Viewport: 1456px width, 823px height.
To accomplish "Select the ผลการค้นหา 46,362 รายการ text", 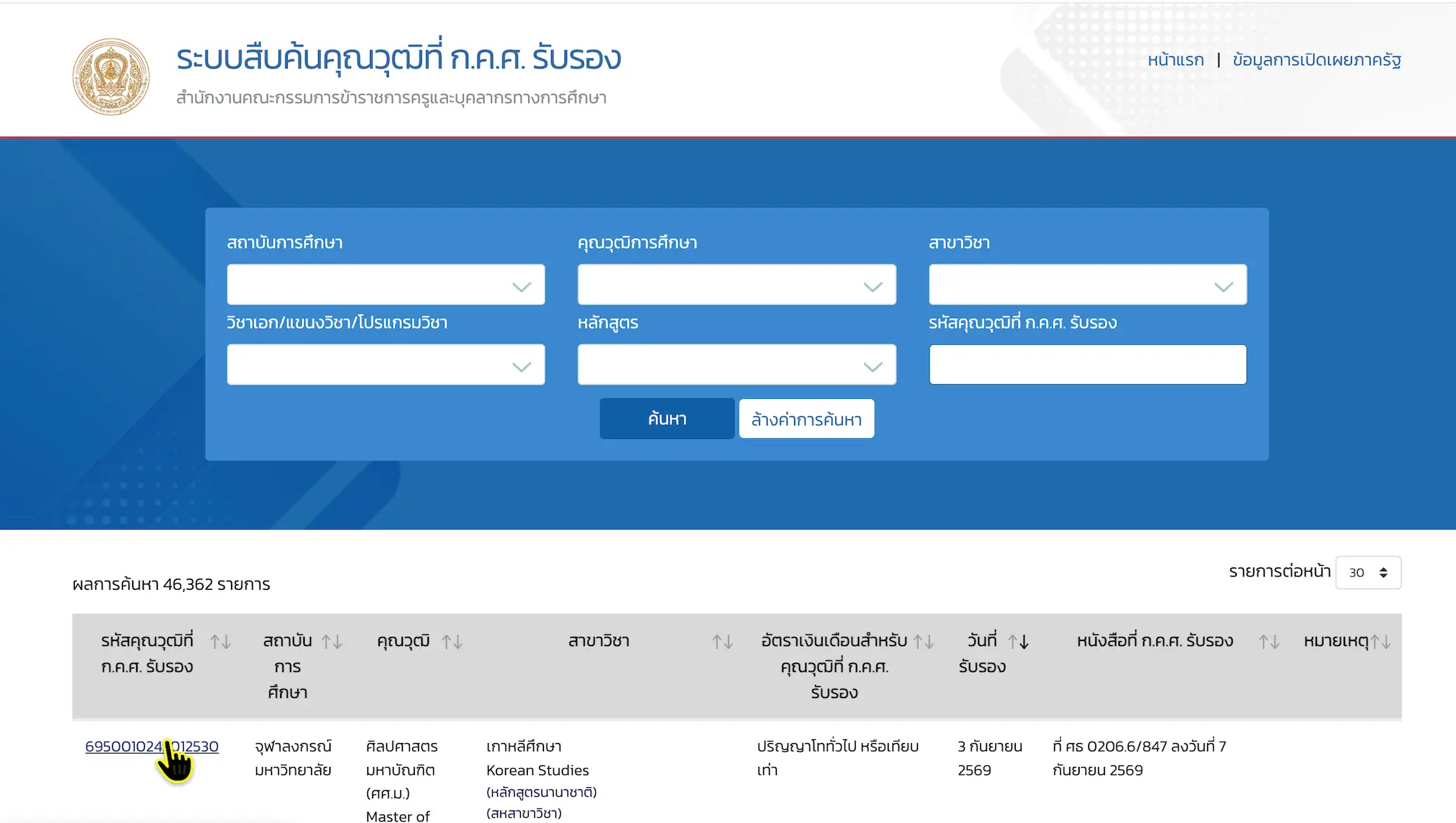I will pyautogui.click(x=171, y=584).
